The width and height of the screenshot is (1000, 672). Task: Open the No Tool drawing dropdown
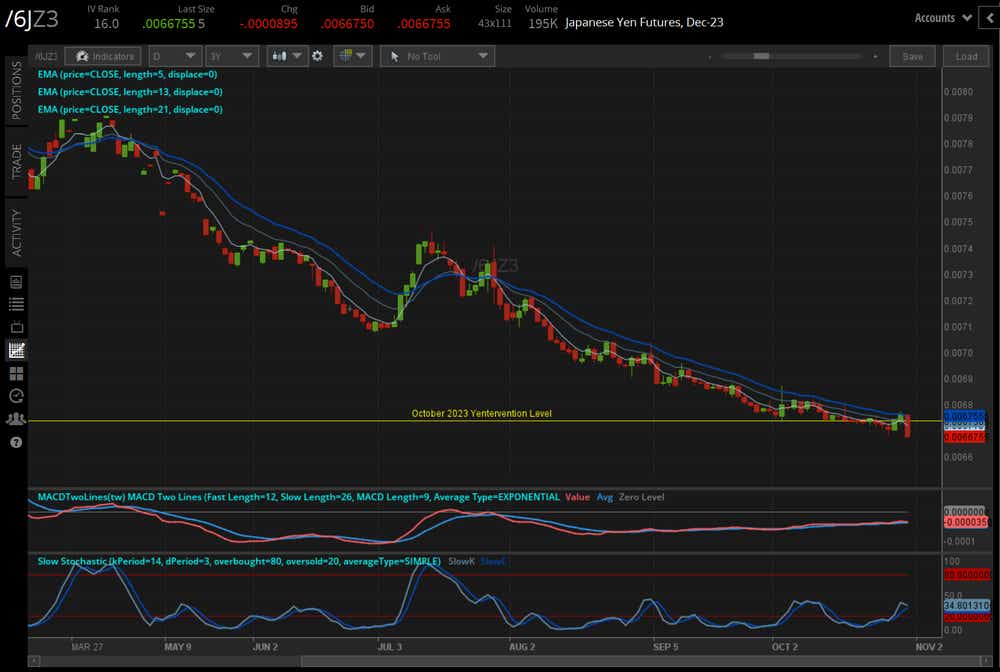point(437,57)
